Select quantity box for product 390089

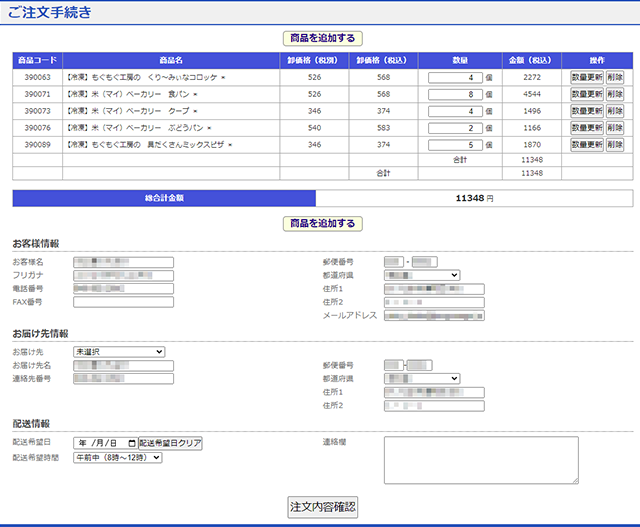(x=455, y=145)
